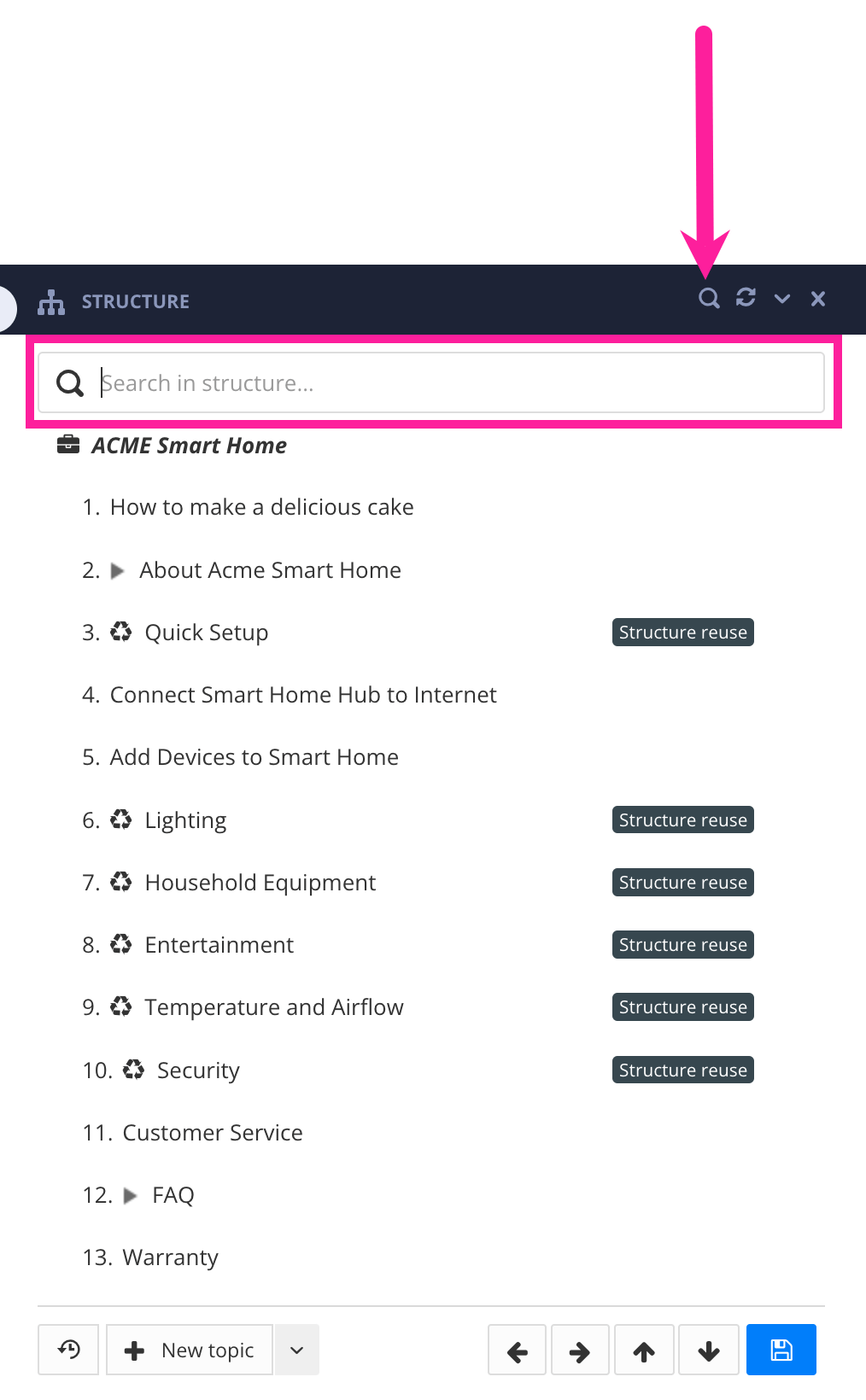This screenshot has width=866, height=1400.
Task: Click the reuse icon next to Quick Setup
Action: coord(121,632)
